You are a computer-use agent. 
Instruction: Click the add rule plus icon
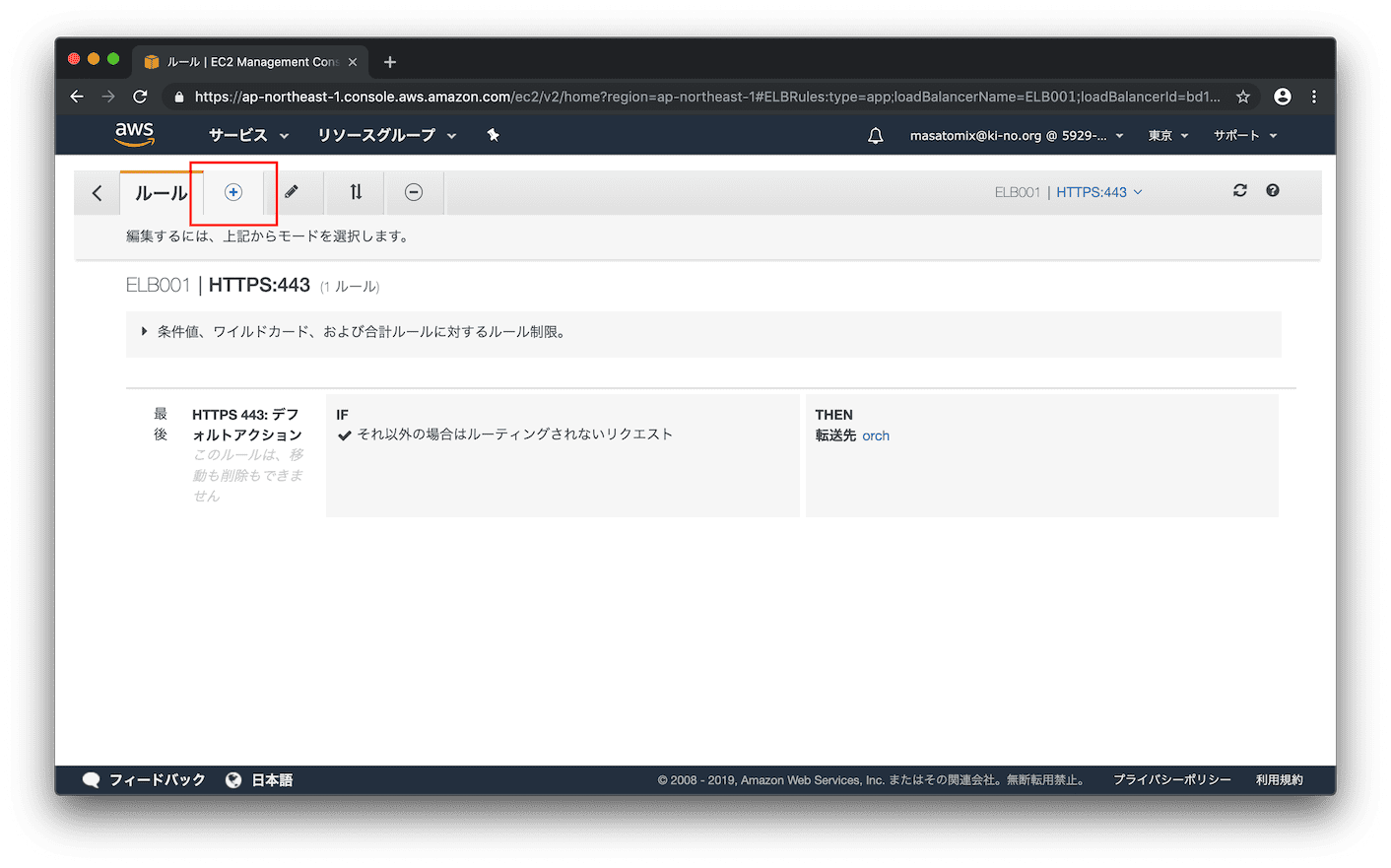(x=233, y=192)
